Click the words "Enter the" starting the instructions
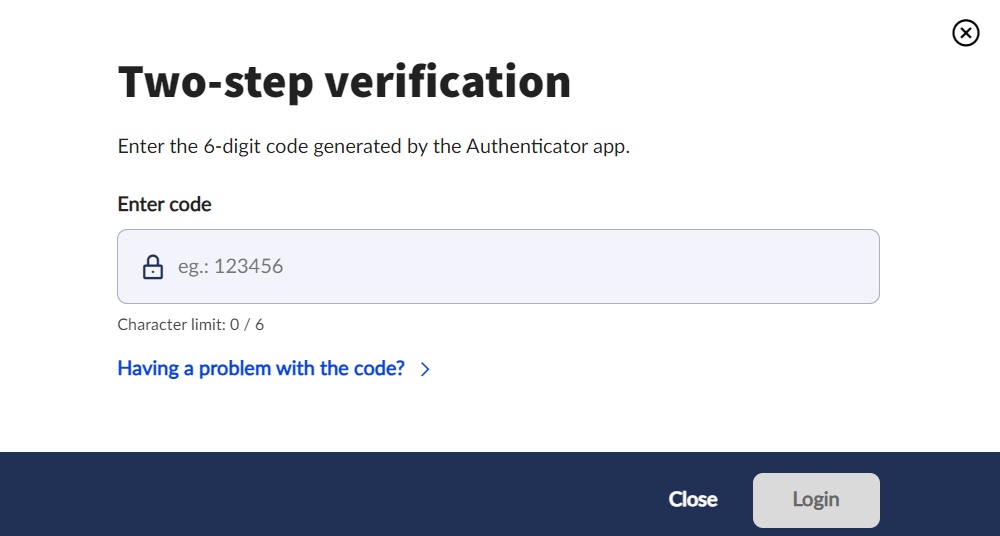1000x536 pixels. pos(157,147)
